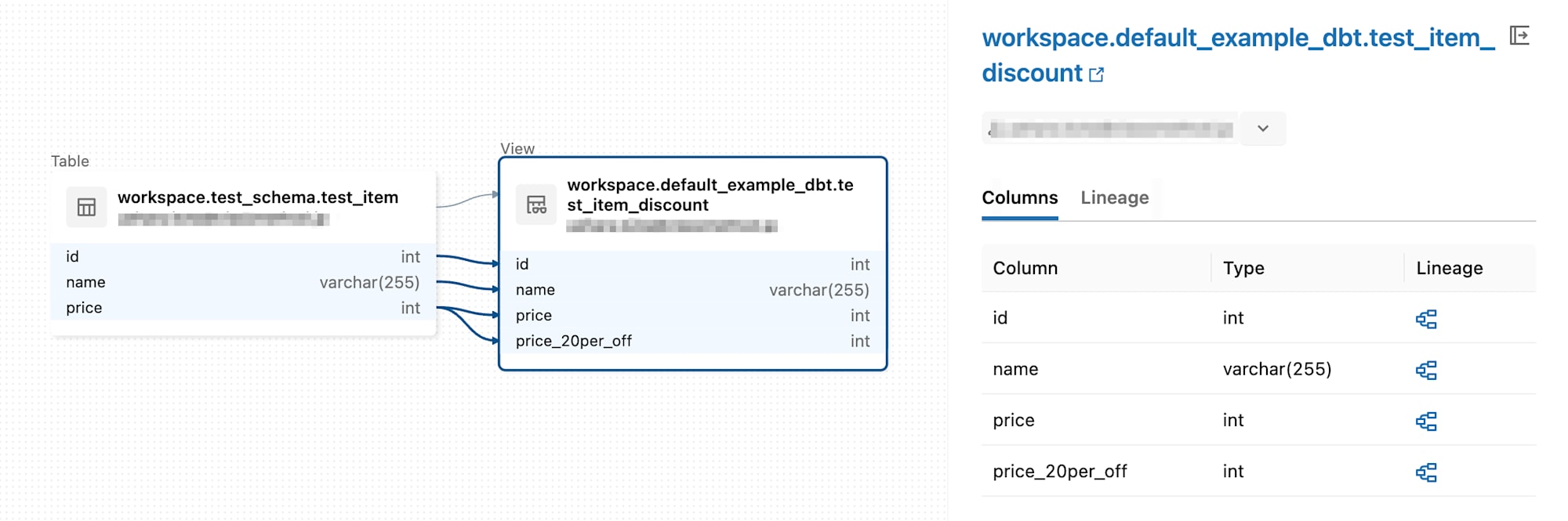Switch to the Columns tab
The image size is (1568, 521).
[x=1018, y=197]
